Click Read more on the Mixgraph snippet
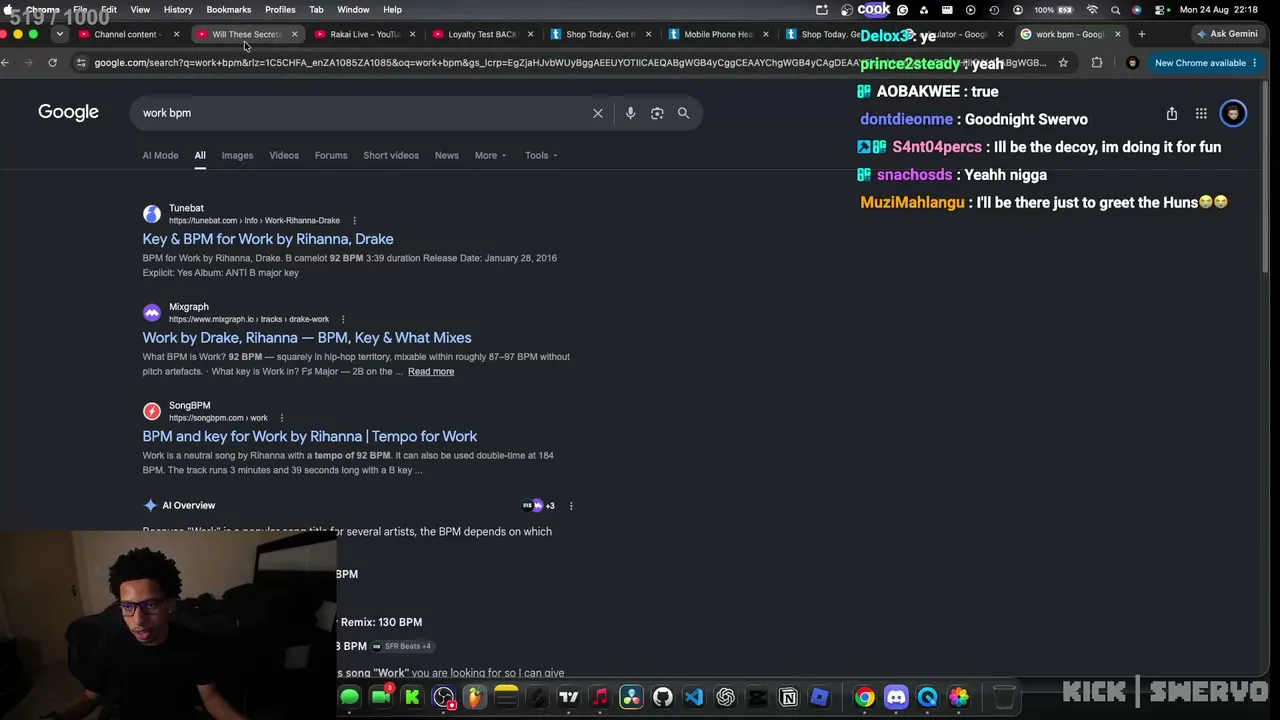Screen dimensions: 1280x720 click(431, 372)
